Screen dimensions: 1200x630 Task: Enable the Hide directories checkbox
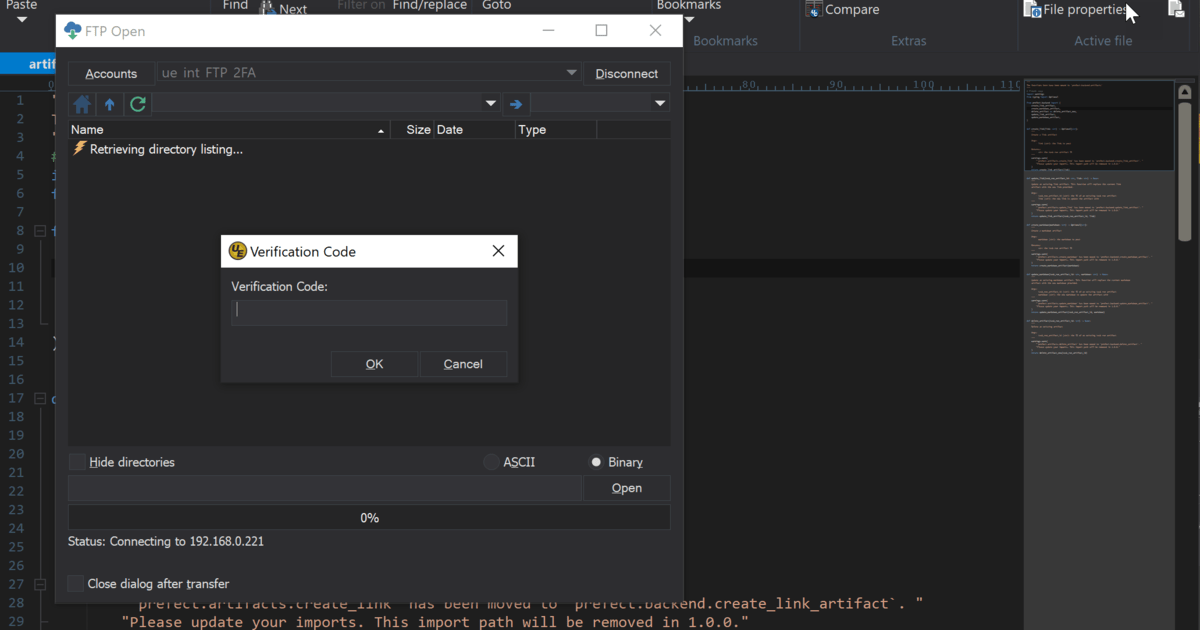(77, 462)
